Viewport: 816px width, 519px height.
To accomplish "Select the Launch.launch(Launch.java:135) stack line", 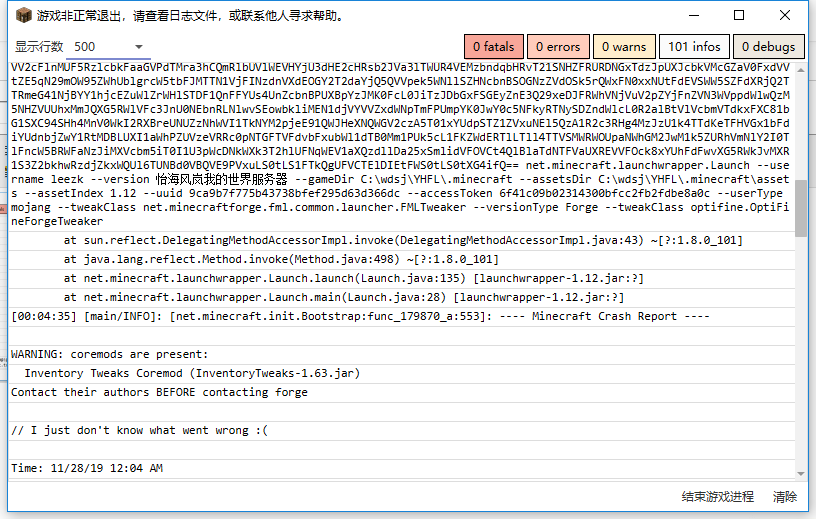I will (401, 279).
